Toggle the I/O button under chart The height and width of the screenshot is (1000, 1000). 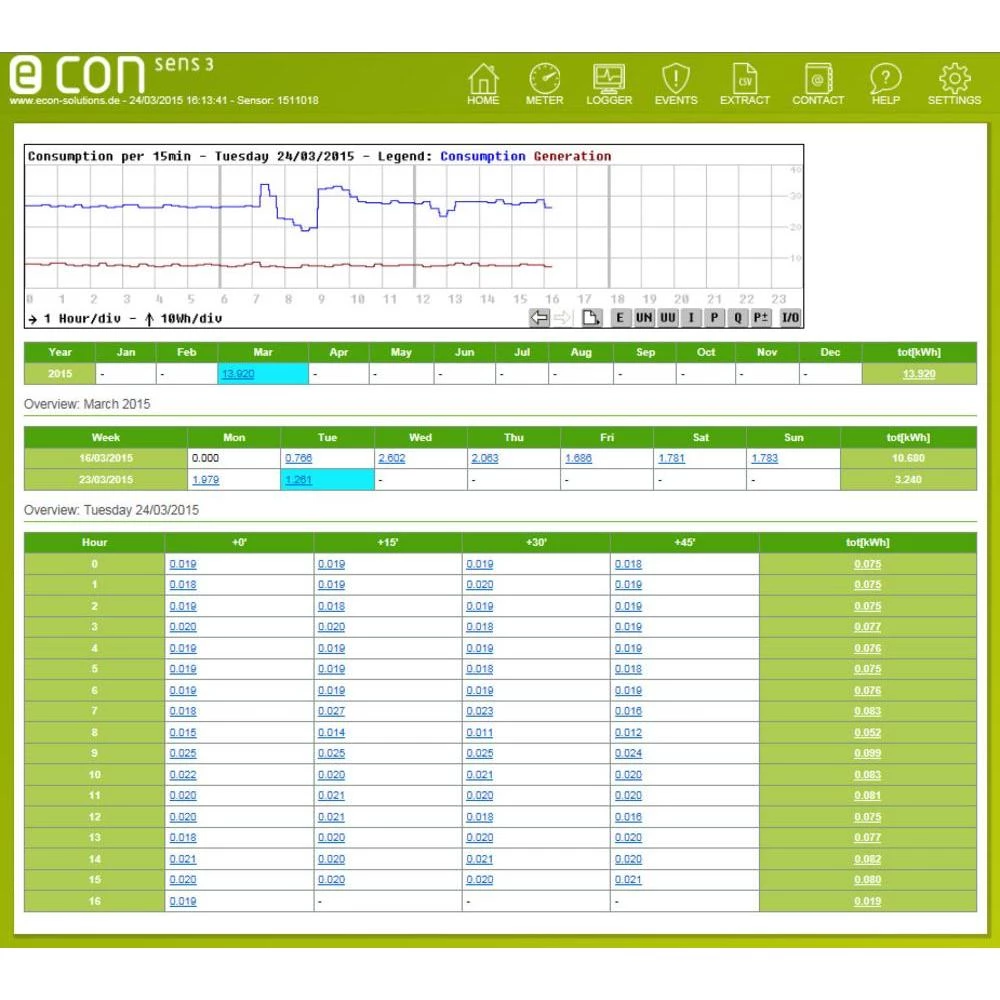(x=790, y=318)
